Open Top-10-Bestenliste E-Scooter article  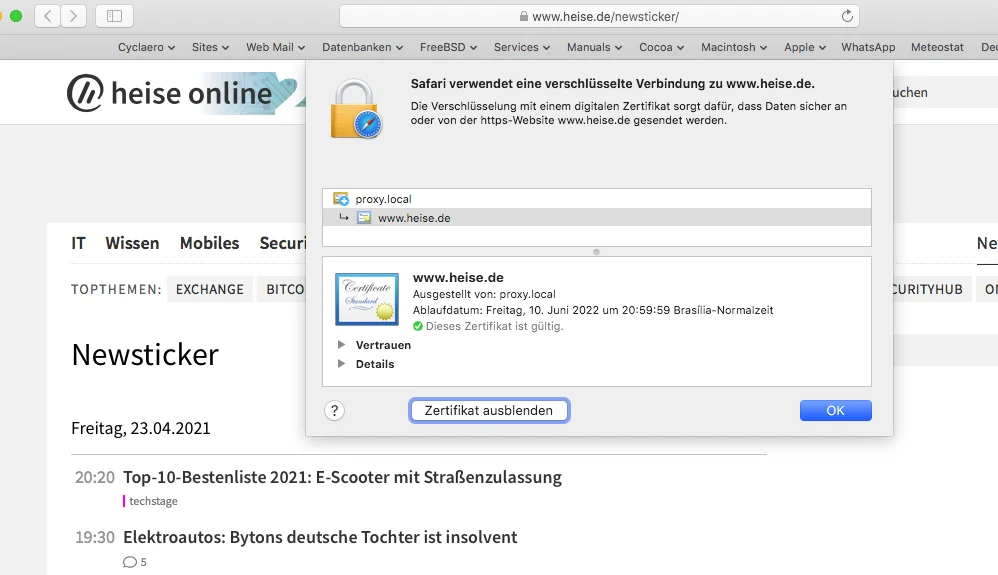tap(342, 477)
